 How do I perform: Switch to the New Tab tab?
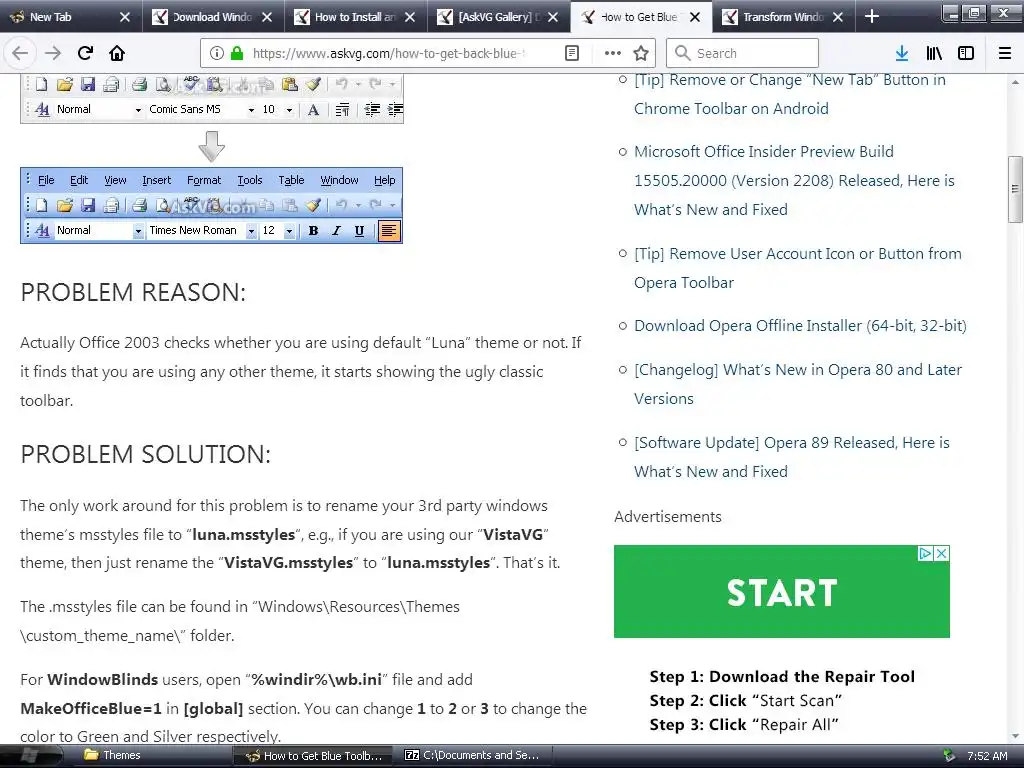[71, 17]
